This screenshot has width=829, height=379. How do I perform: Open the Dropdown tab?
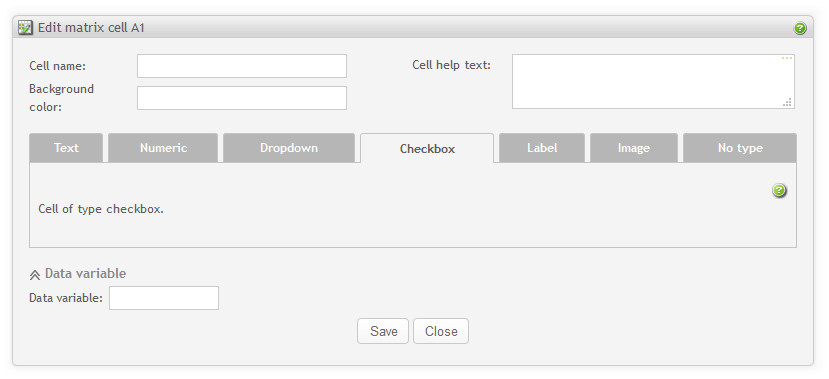pyautogui.click(x=289, y=148)
